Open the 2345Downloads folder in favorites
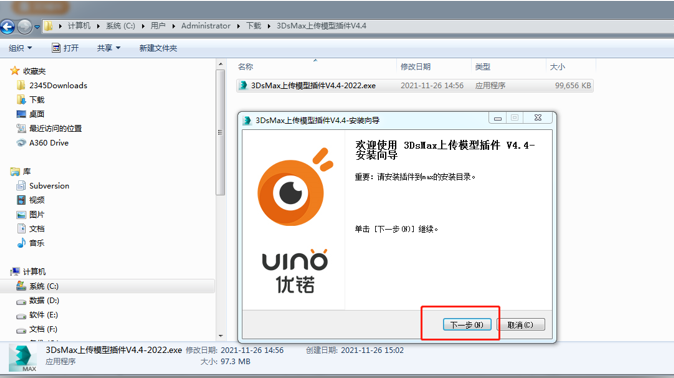This screenshot has height=378, width=674. (x=52, y=86)
